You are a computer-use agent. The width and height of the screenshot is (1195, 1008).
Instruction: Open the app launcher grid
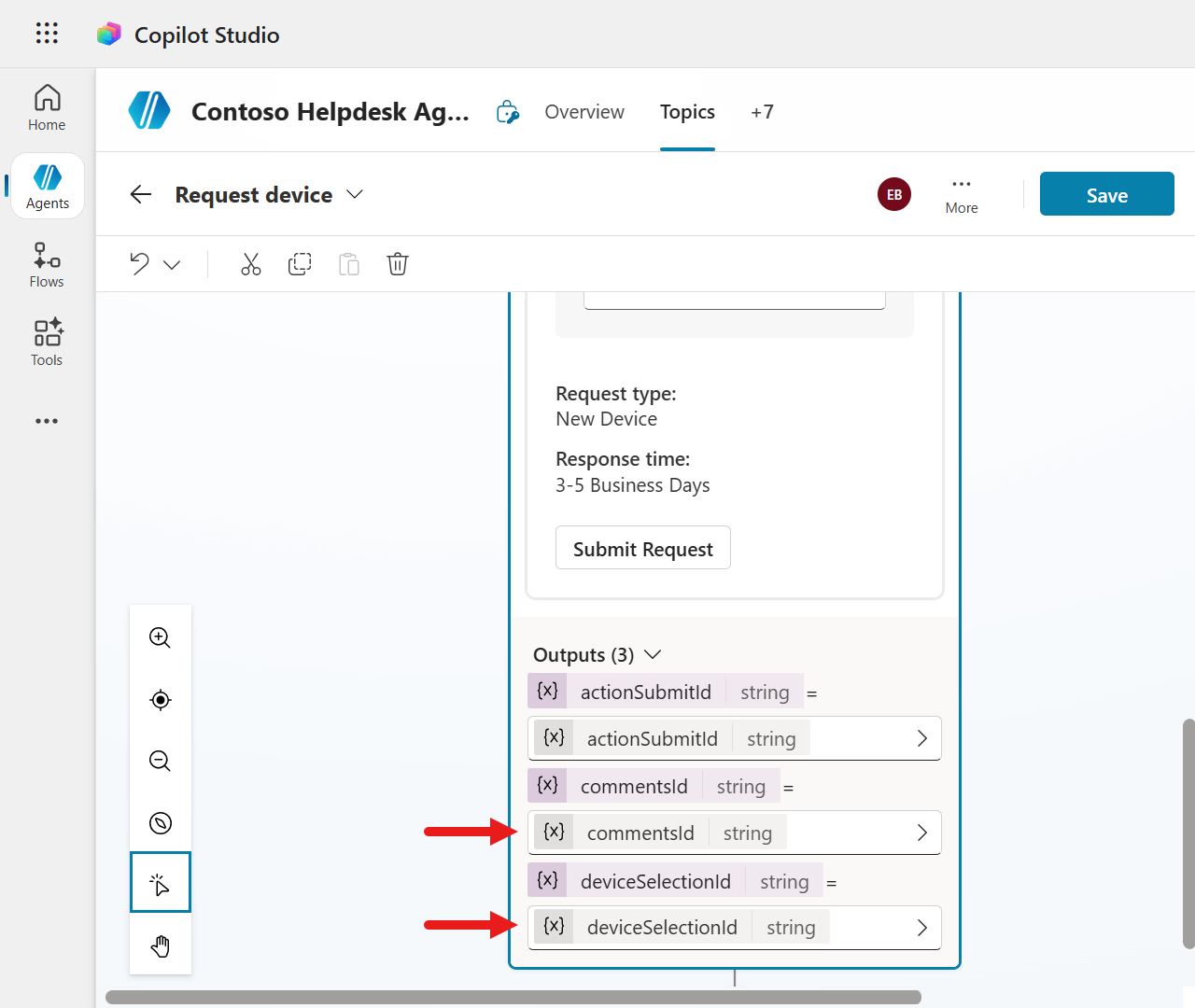click(x=47, y=34)
